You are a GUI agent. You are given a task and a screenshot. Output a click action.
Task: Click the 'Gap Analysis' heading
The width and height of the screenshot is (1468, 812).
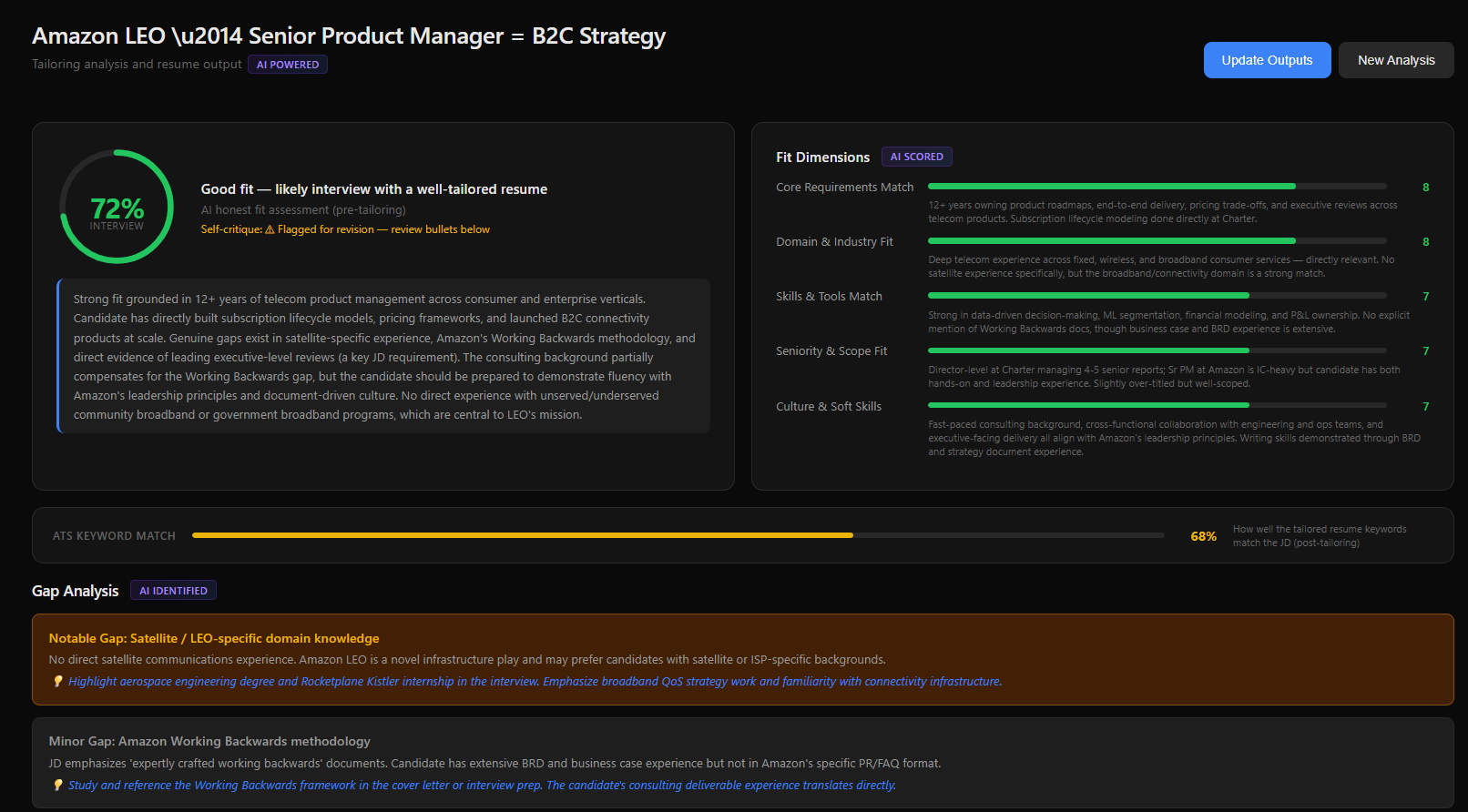coord(75,591)
